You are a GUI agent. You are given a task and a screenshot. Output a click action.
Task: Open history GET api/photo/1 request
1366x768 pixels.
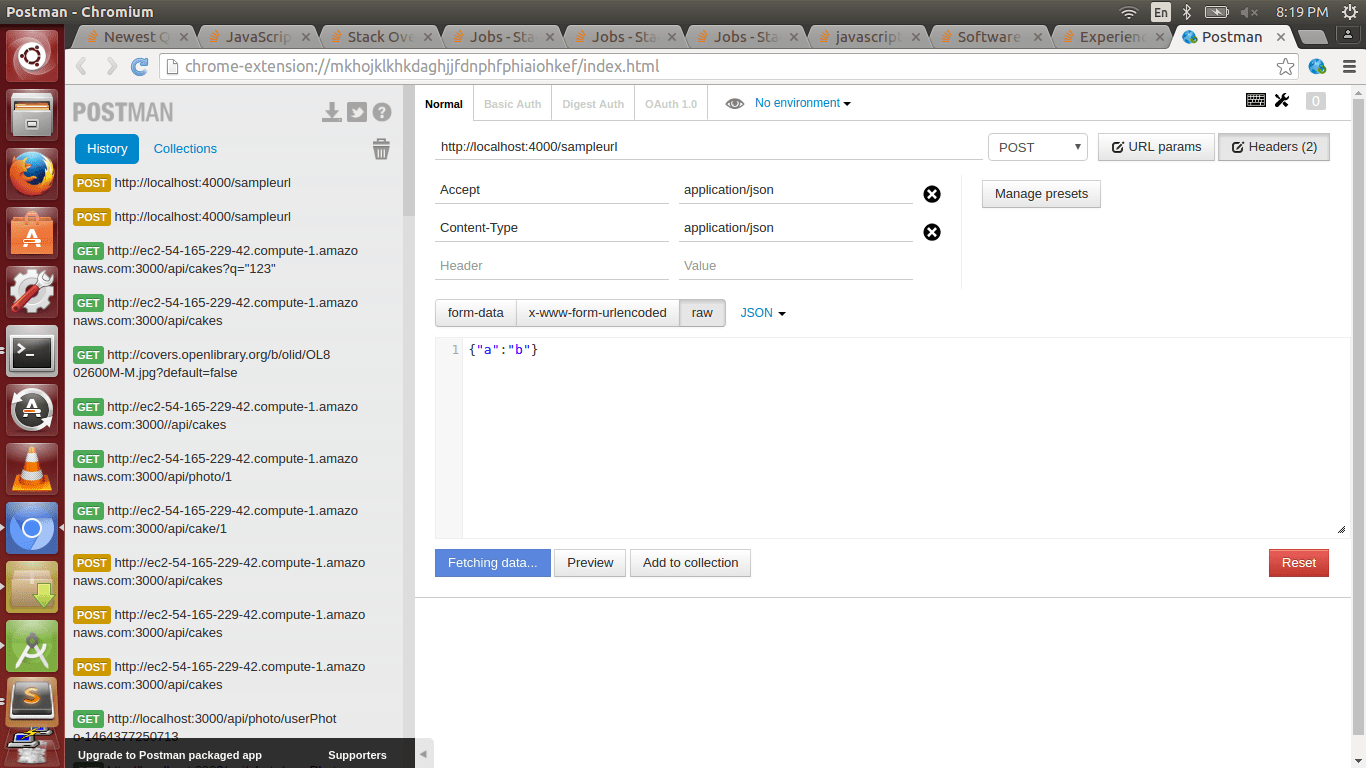click(x=216, y=468)
